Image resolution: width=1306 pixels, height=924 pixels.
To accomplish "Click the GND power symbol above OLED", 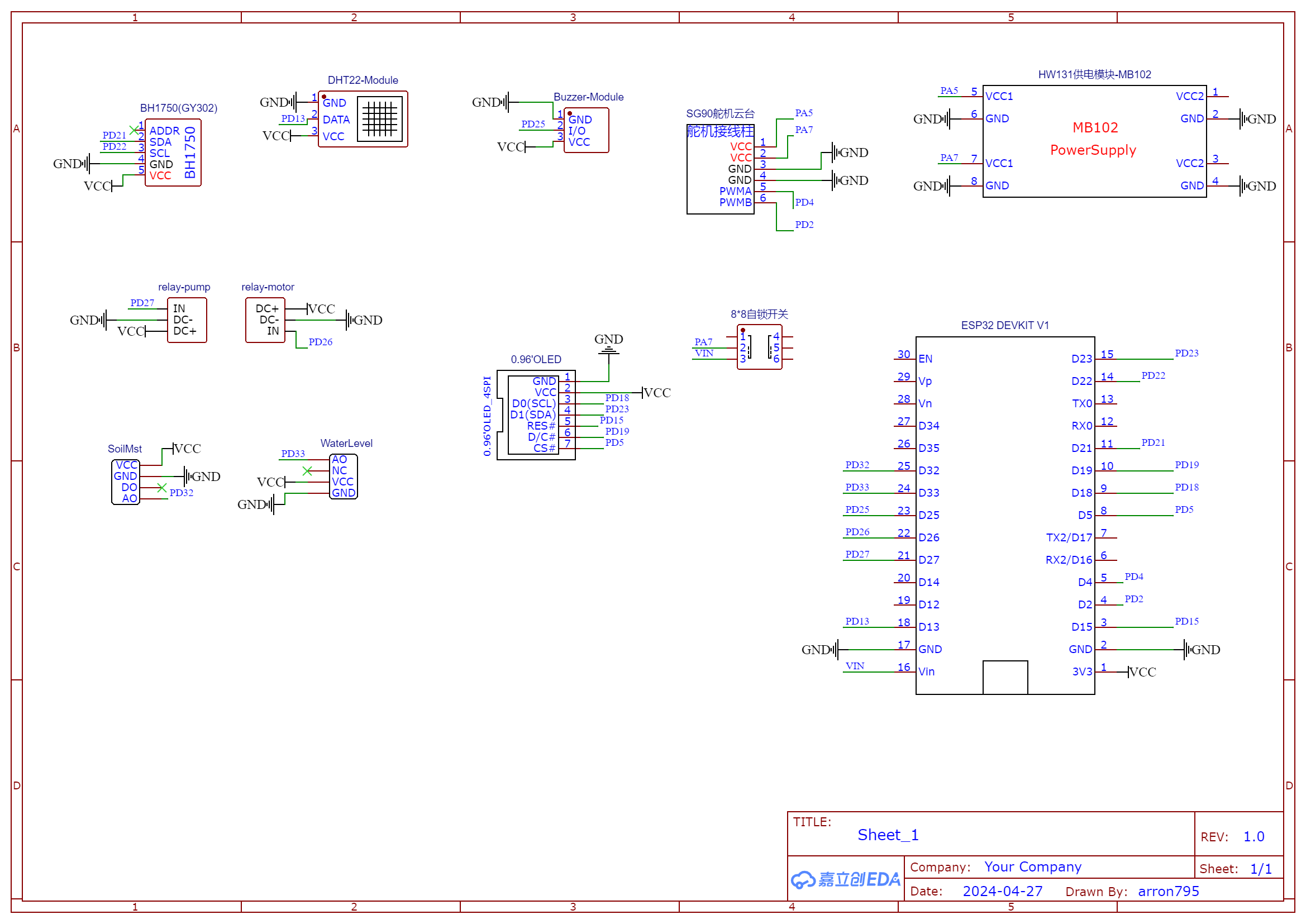I will pos(609,345).
